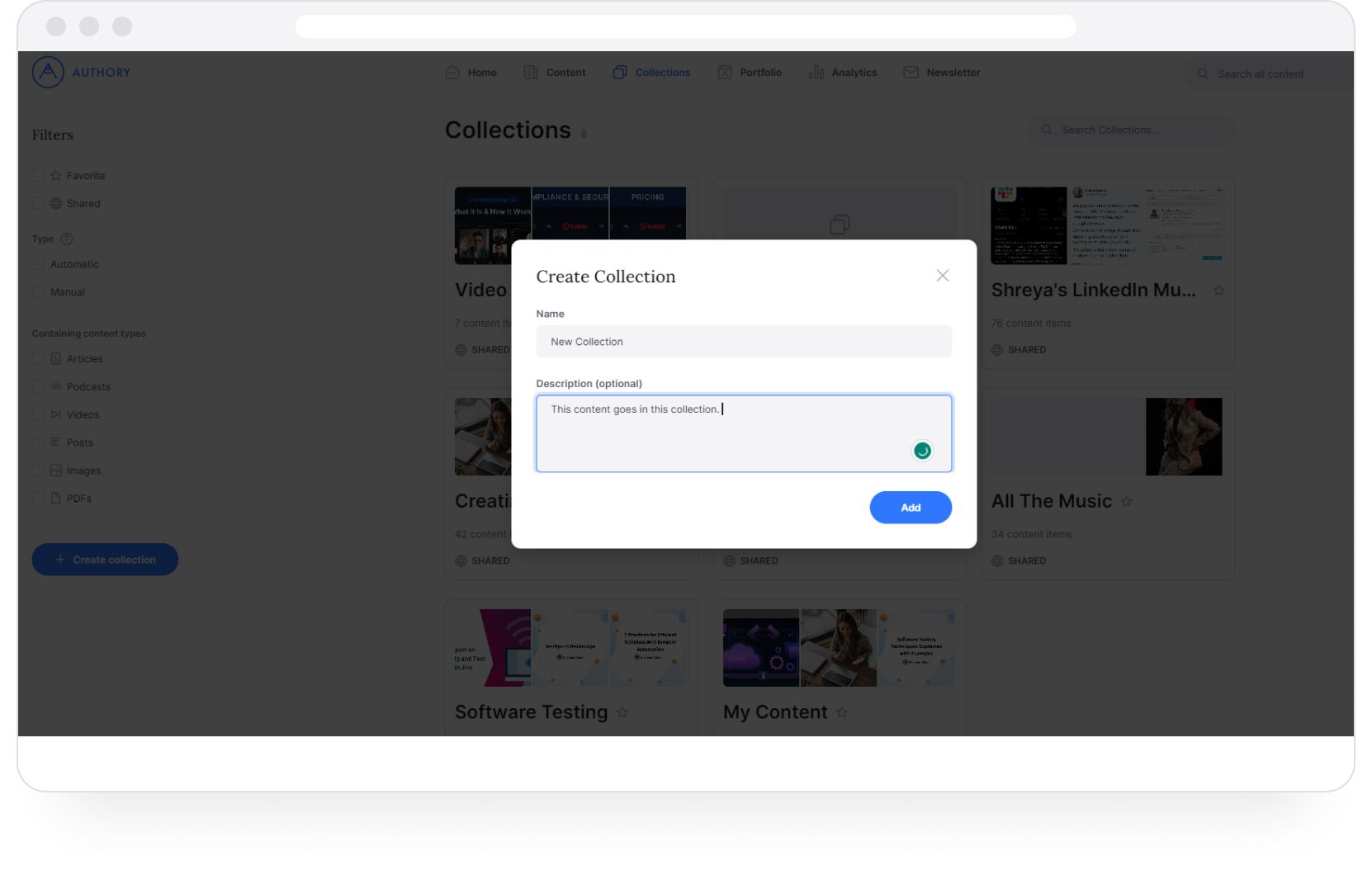Click the All The Music thumbnail image
The width and height of the screenshot is (1372, 875).
point(1183,437)
